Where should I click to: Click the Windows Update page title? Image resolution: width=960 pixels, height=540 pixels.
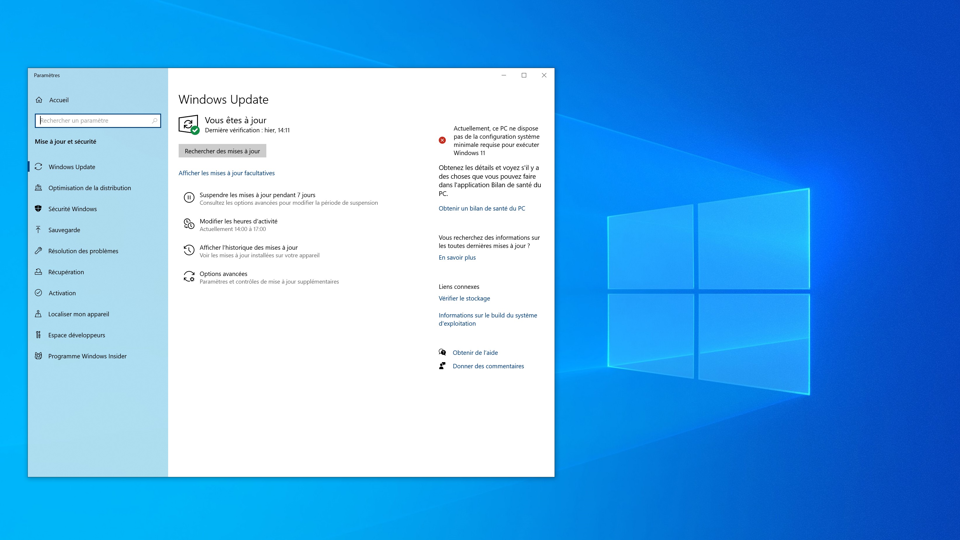tap(223, 99)
